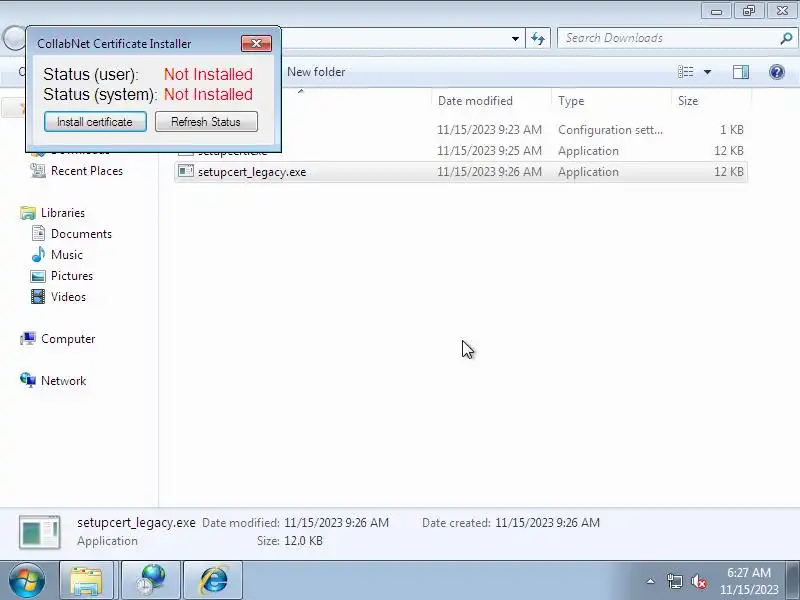Click the 1 KB size cell
Viewport: 800px width, 600px height.
pyautogui.click(x=732, y=130)
